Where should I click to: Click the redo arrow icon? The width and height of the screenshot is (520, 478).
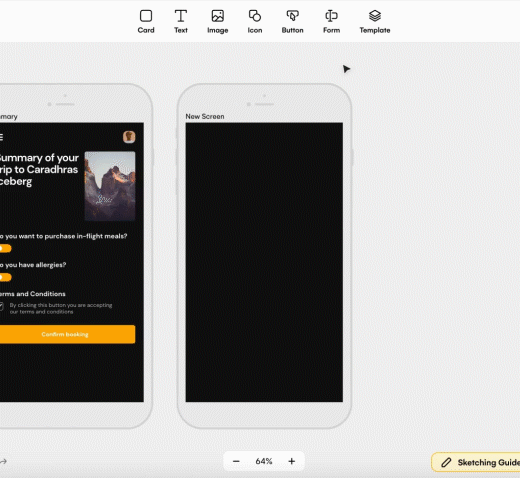click(x=3, y=462)
